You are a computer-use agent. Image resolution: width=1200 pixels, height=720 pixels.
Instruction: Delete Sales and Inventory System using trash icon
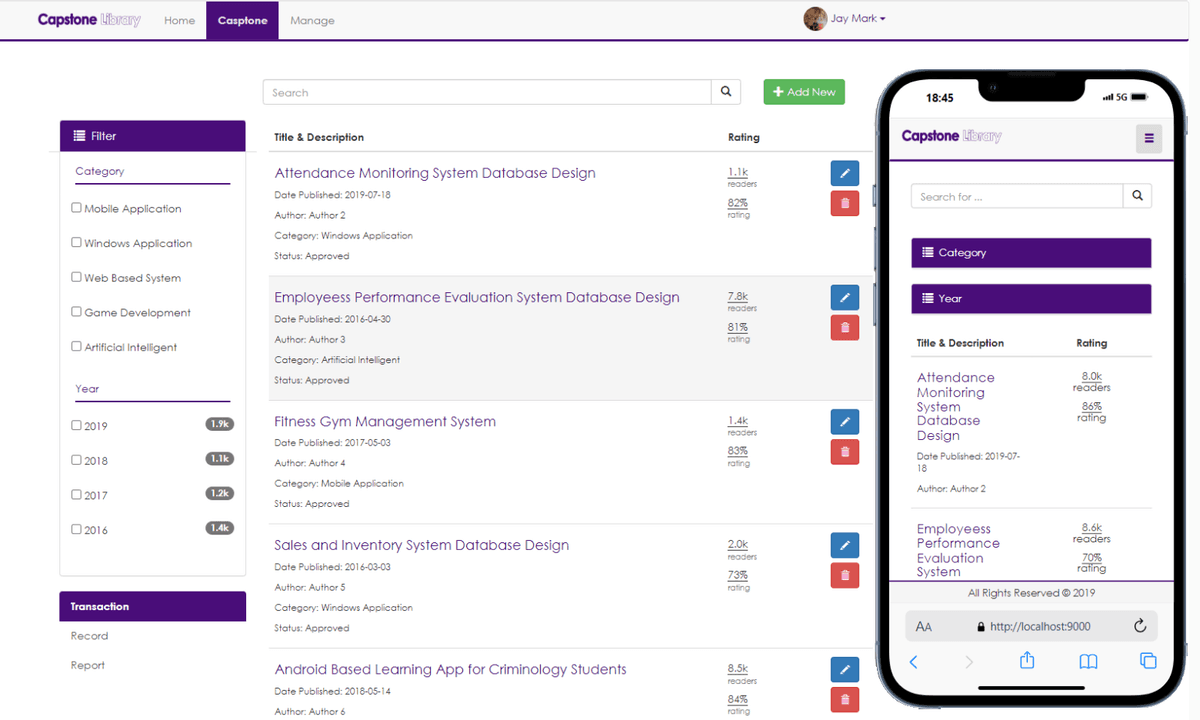(x=844, y=575)
